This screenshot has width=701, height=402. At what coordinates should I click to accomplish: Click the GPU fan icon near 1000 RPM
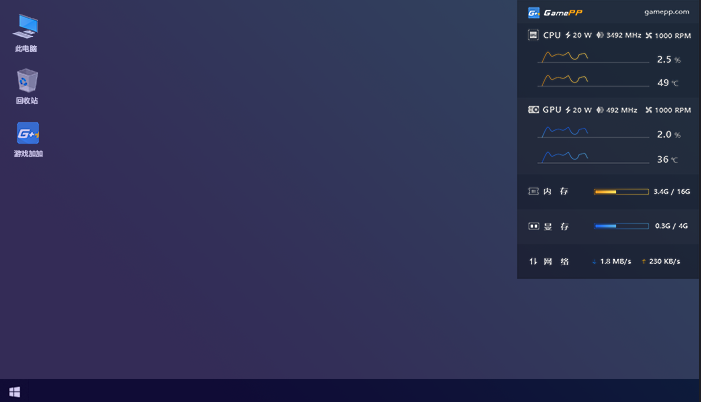[649, 110]
